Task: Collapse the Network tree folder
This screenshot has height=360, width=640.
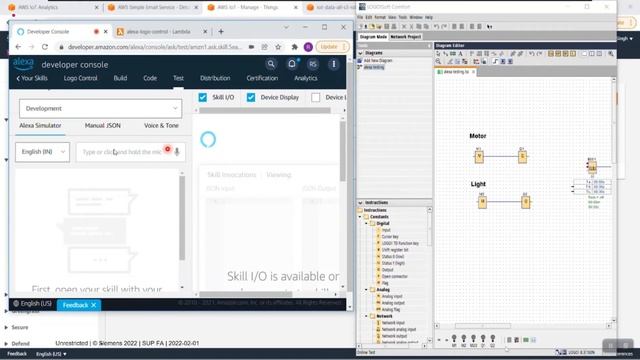Action: tap(367, 316)
